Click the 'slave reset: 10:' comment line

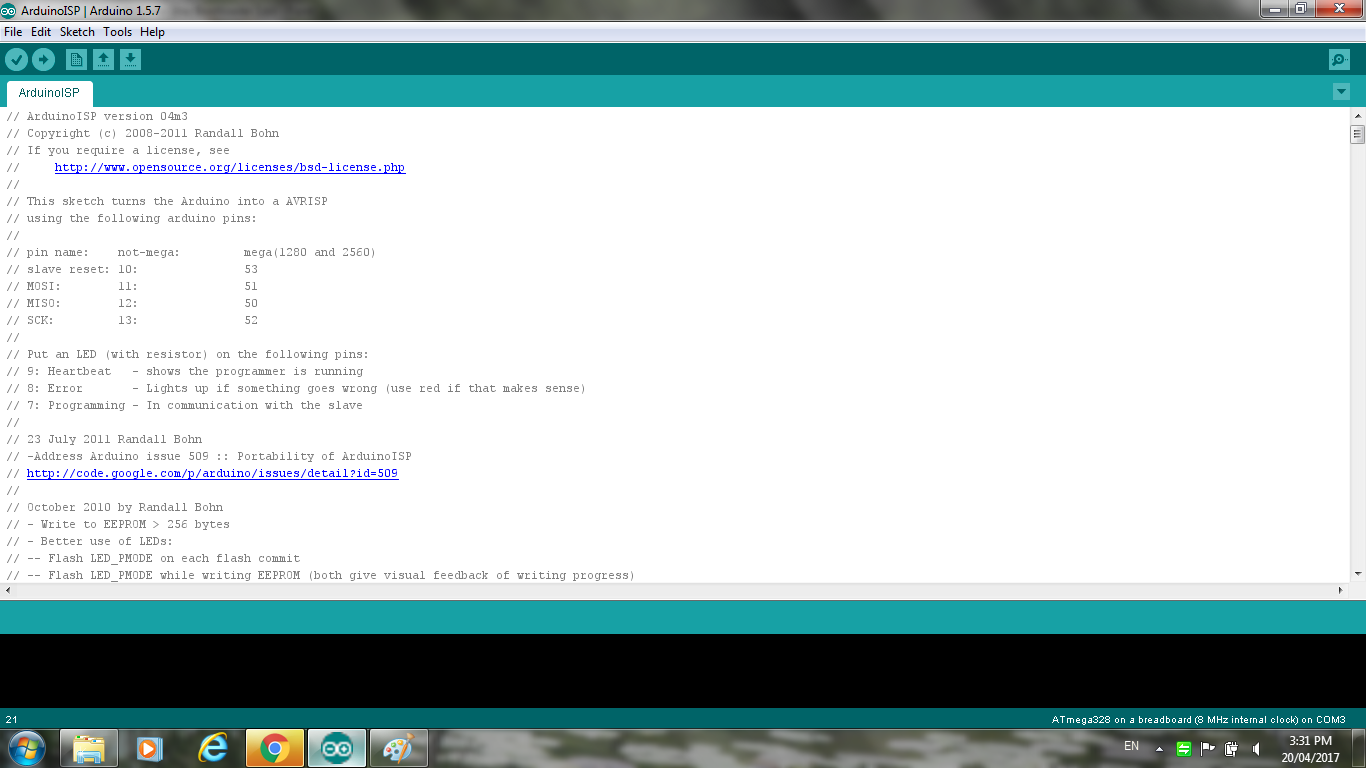(132, 269)
